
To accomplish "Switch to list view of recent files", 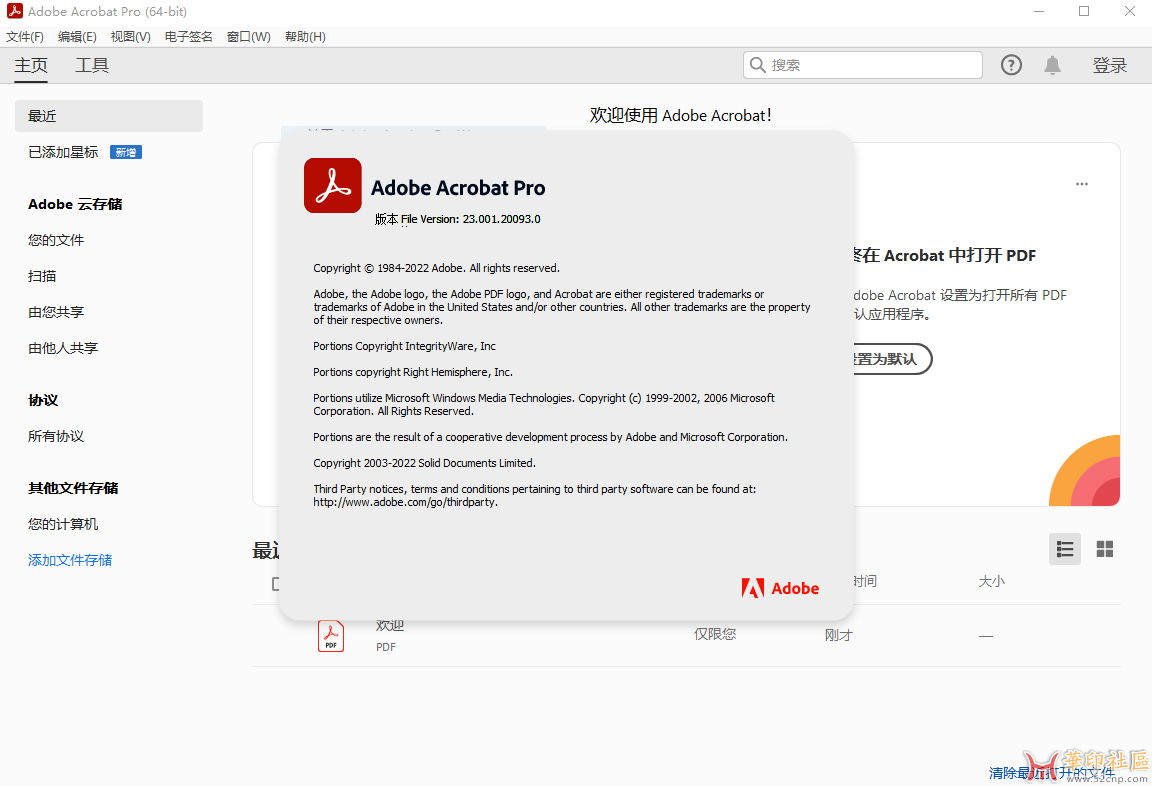I will (x=1065, y=549).
